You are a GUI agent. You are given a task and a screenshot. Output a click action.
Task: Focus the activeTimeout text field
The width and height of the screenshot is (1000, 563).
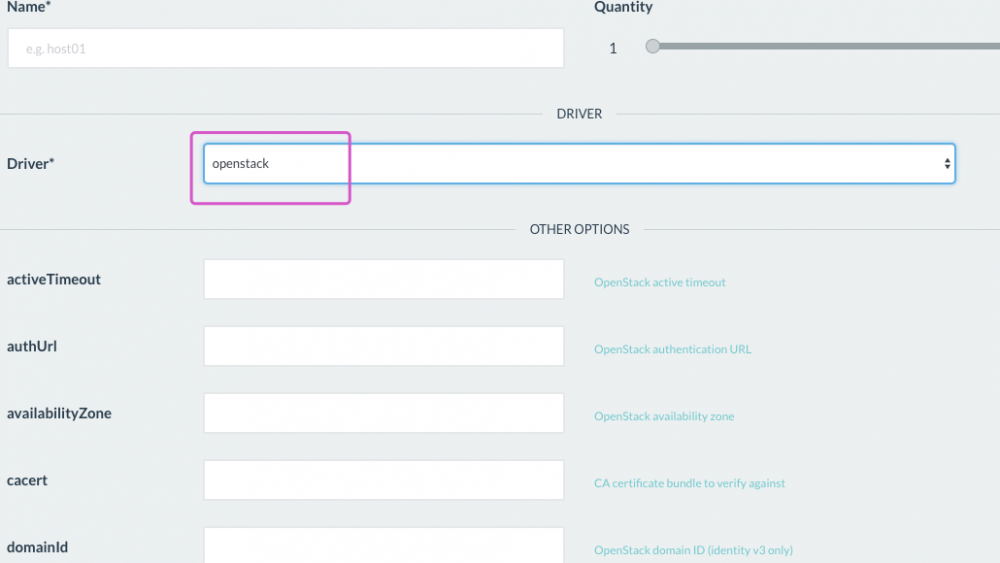[384, 279]
